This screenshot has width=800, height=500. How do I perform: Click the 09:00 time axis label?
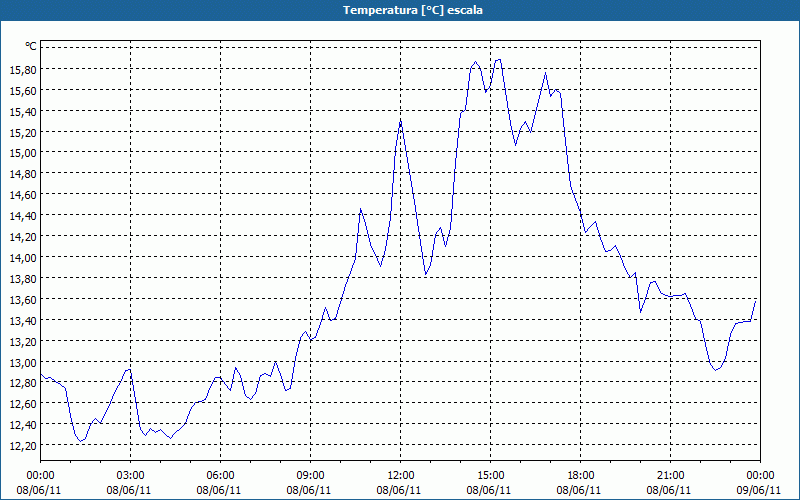click(311, 476)
